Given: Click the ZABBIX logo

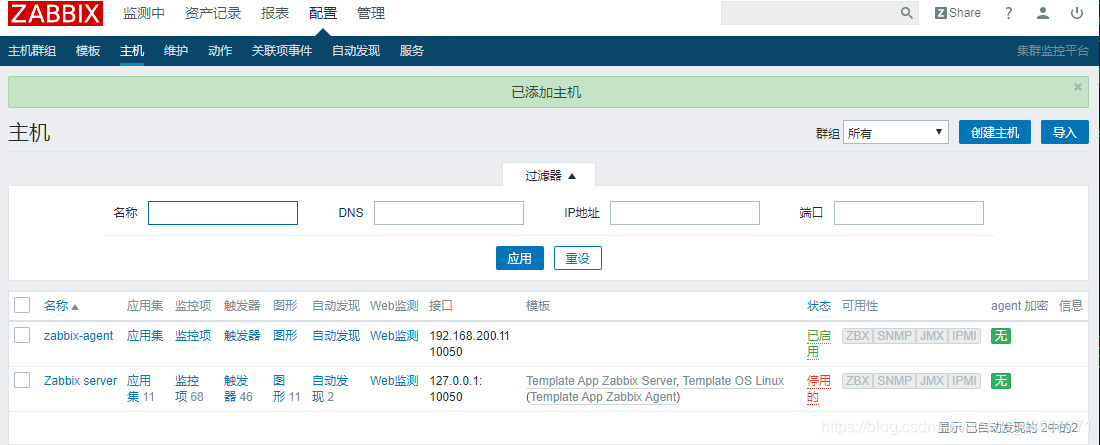Looking at the screenshot, I should [55, 13].
